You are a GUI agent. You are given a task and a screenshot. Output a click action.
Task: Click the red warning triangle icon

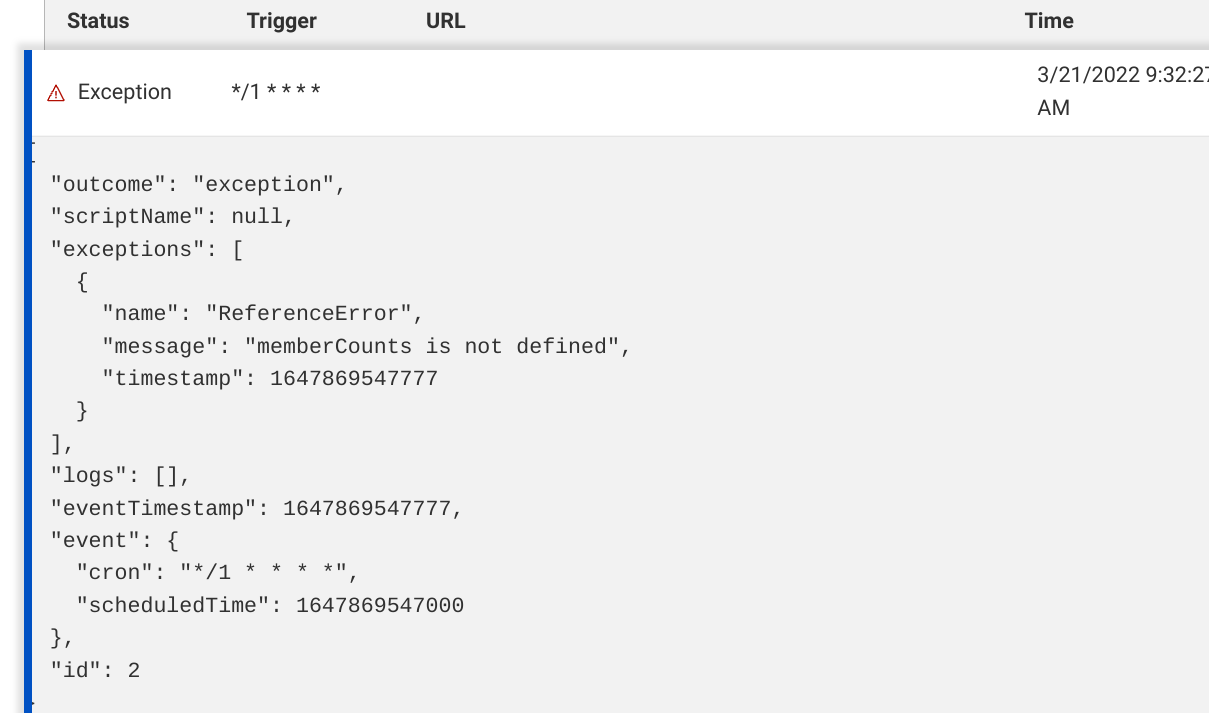56,93
